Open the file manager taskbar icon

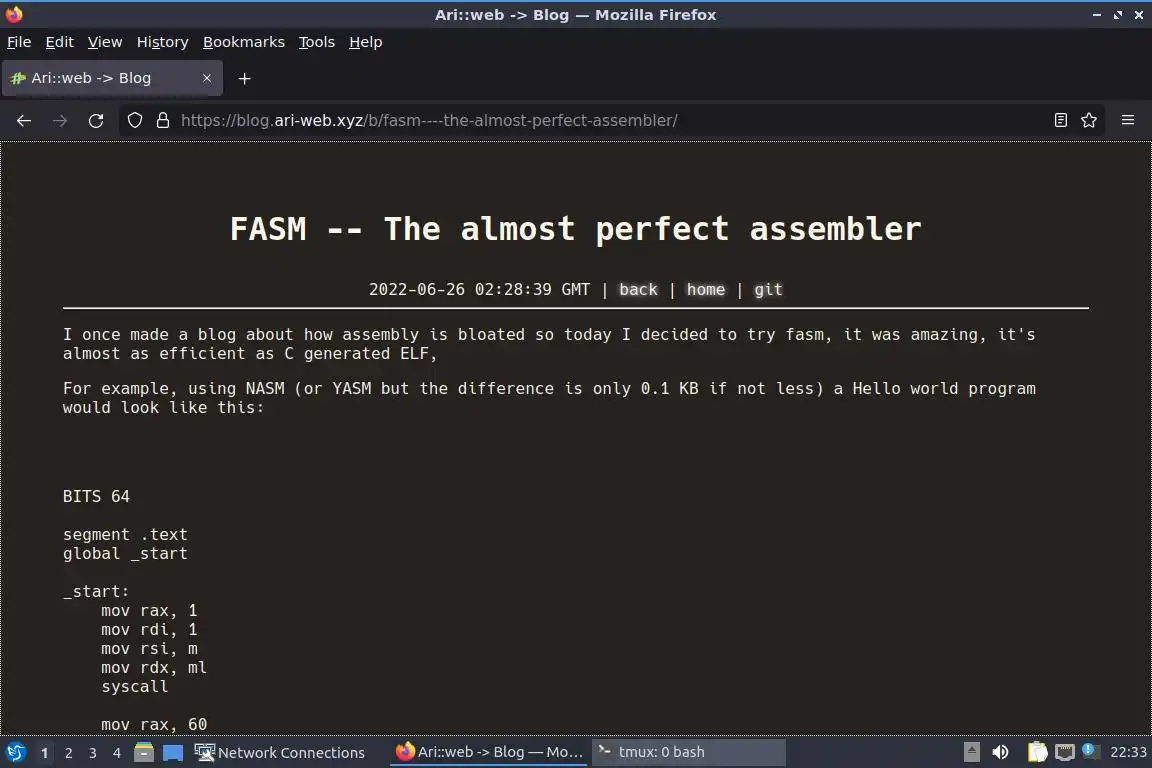(144, 752)
